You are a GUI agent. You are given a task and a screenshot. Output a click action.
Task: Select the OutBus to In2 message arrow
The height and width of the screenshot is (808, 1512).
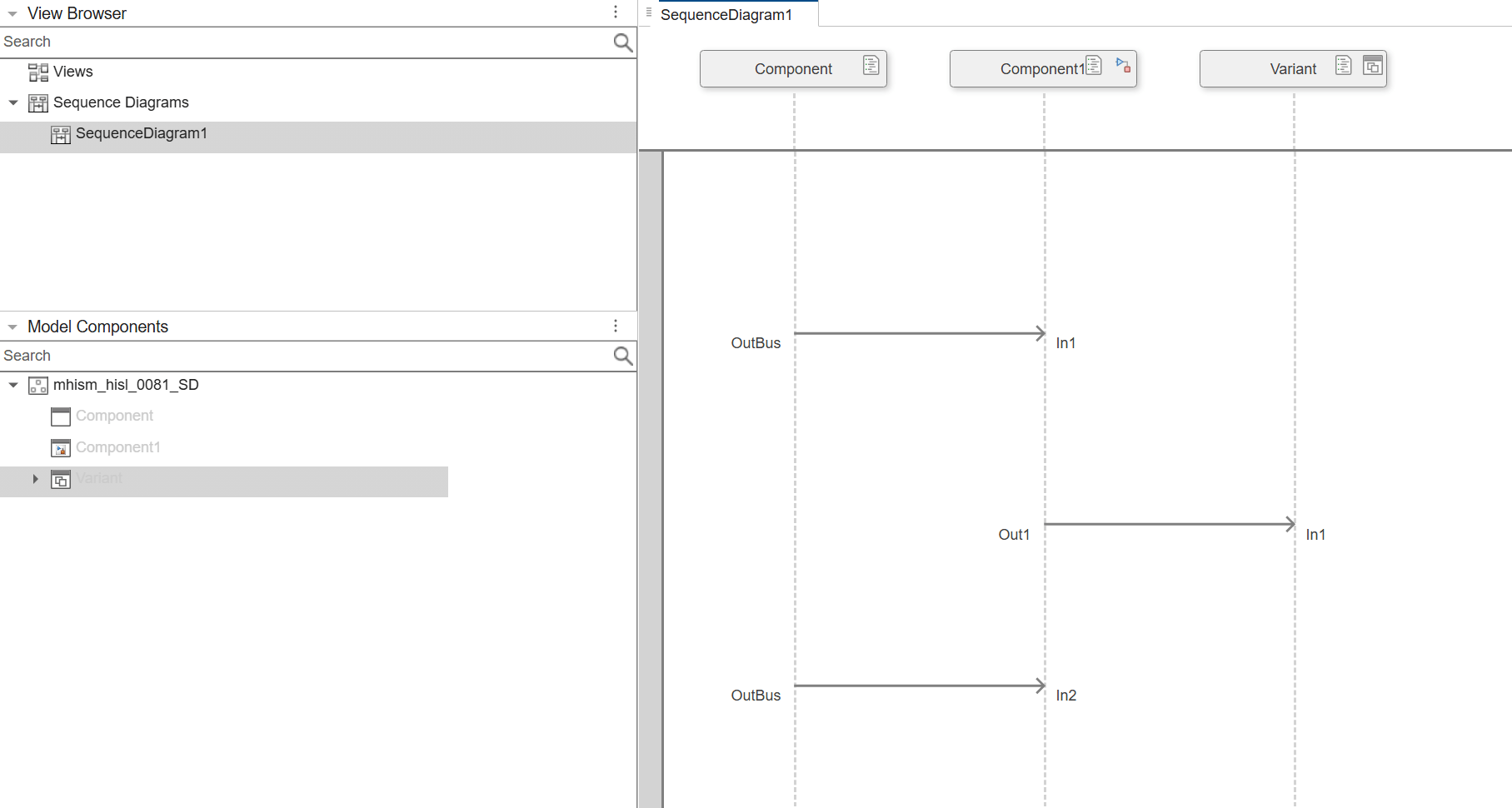pos(920,686)
